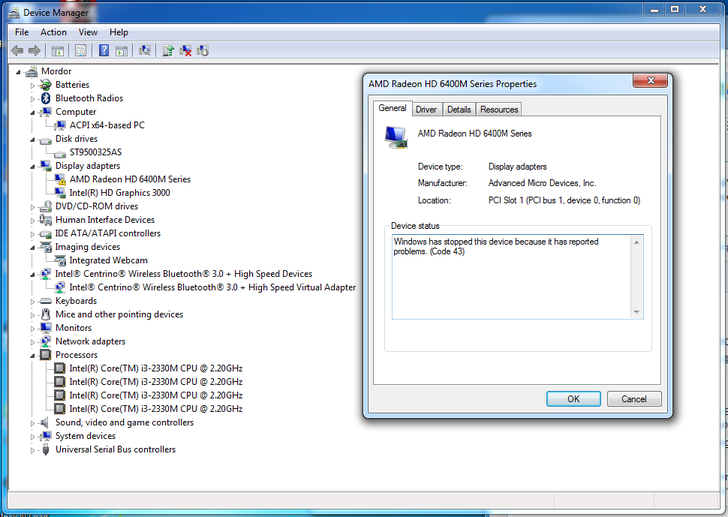
Task: Click Cancel in the Properties dialog
Action: tap(634, 399)
